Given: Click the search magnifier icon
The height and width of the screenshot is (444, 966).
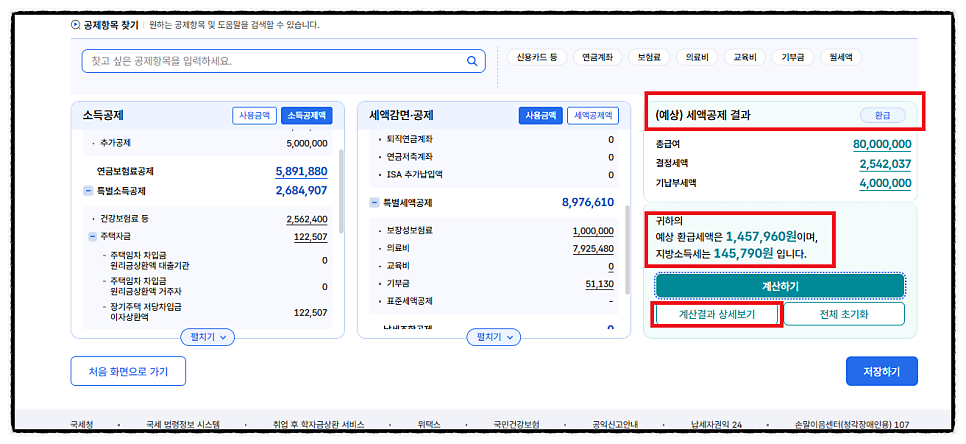Looking at the screenshot, I should click(x=472, y=61).
